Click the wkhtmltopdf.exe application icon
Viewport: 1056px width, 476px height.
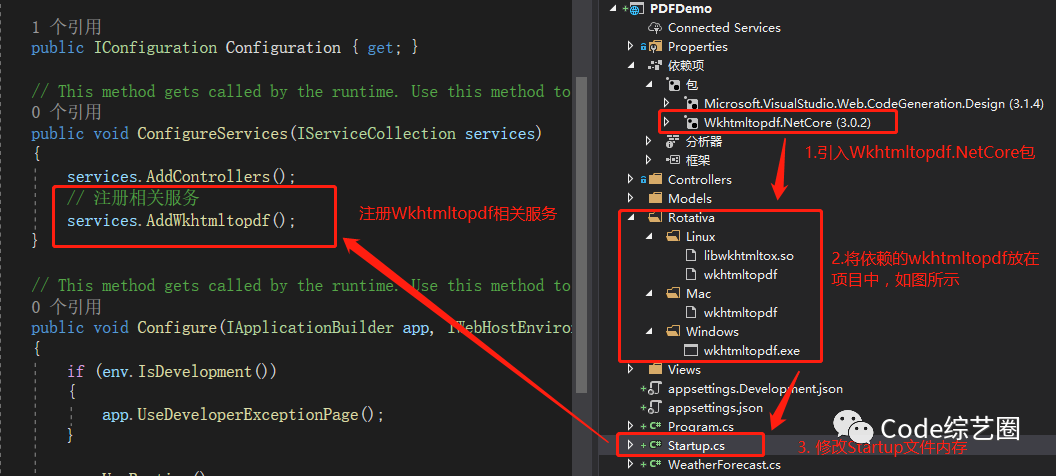[691, 350]
